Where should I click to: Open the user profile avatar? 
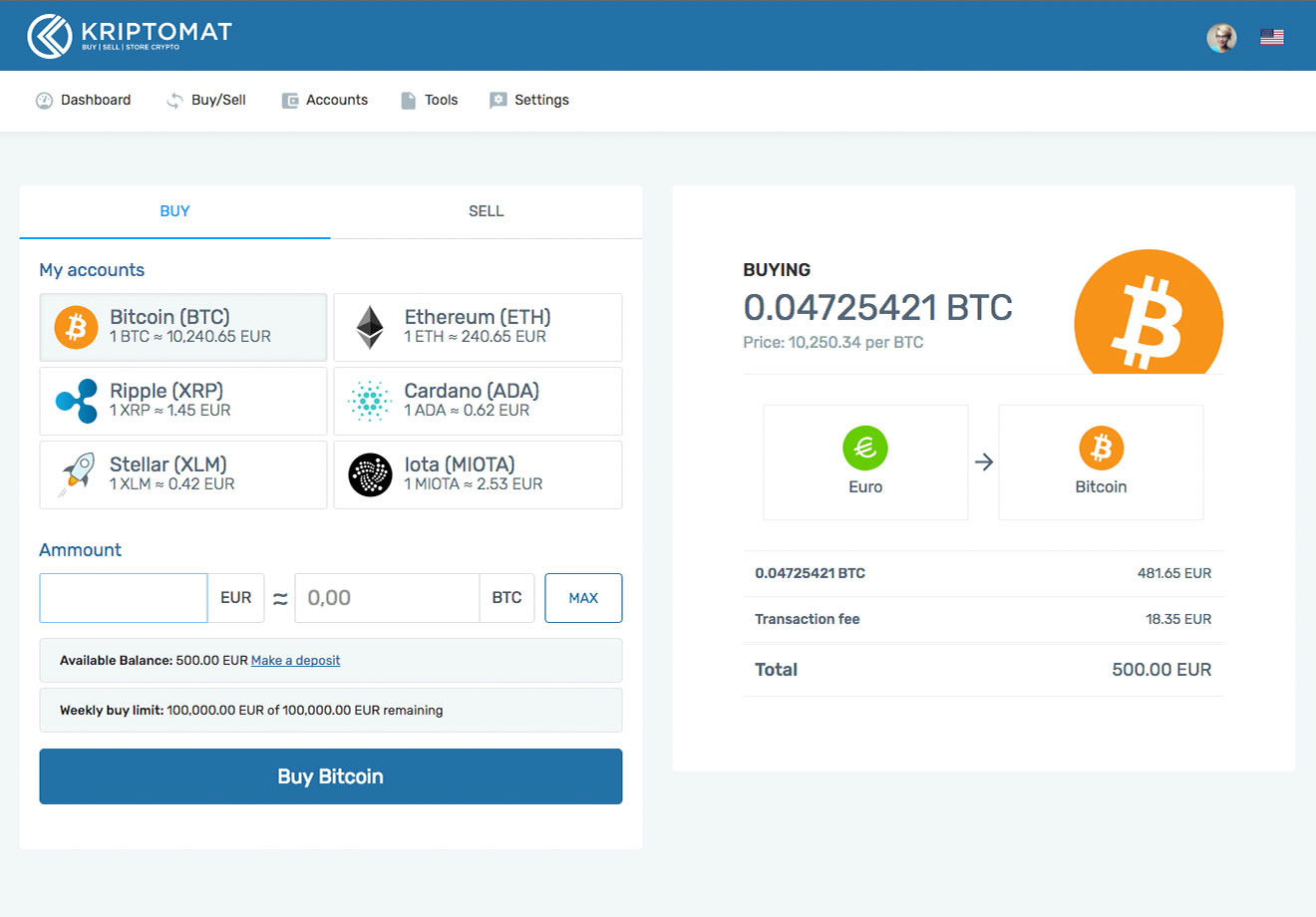point(1221,38)
